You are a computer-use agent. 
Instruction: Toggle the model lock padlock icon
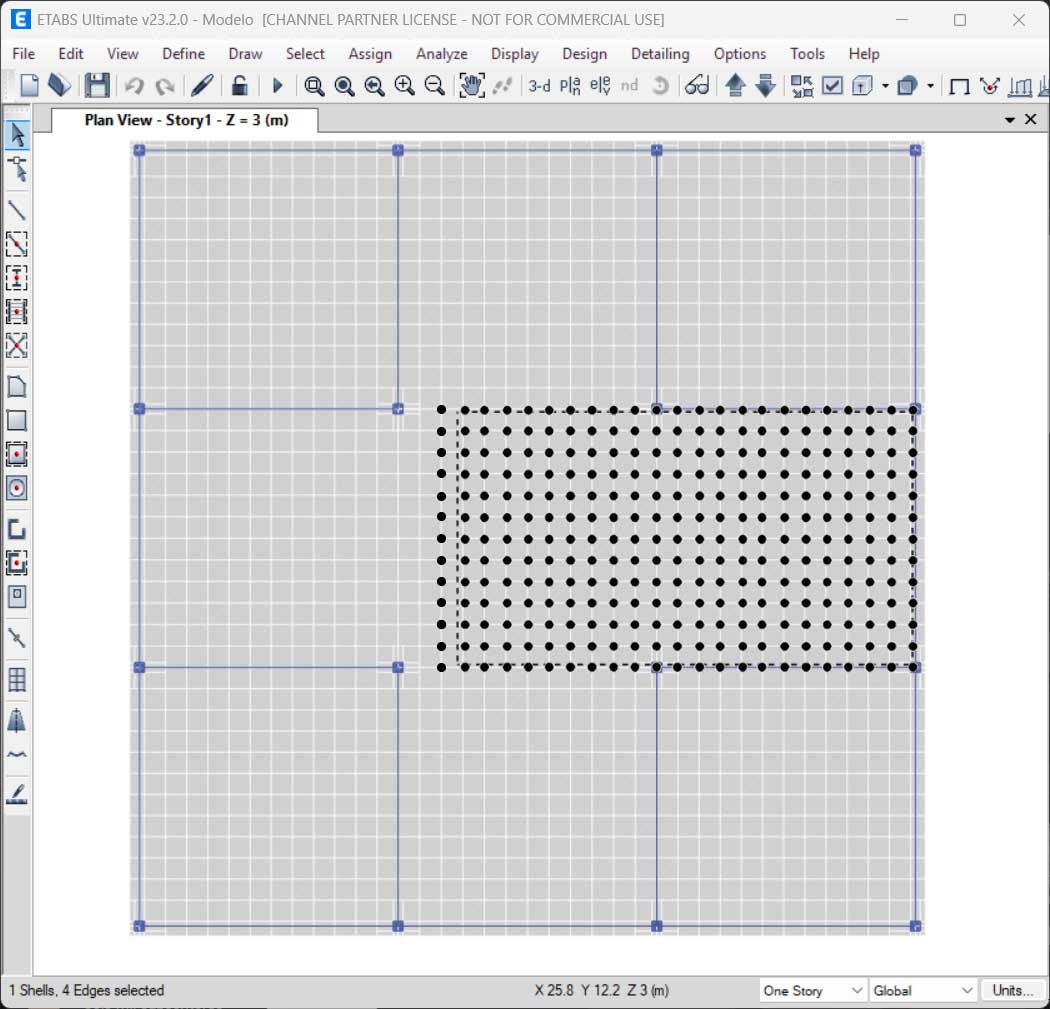(x=240, y=86)
